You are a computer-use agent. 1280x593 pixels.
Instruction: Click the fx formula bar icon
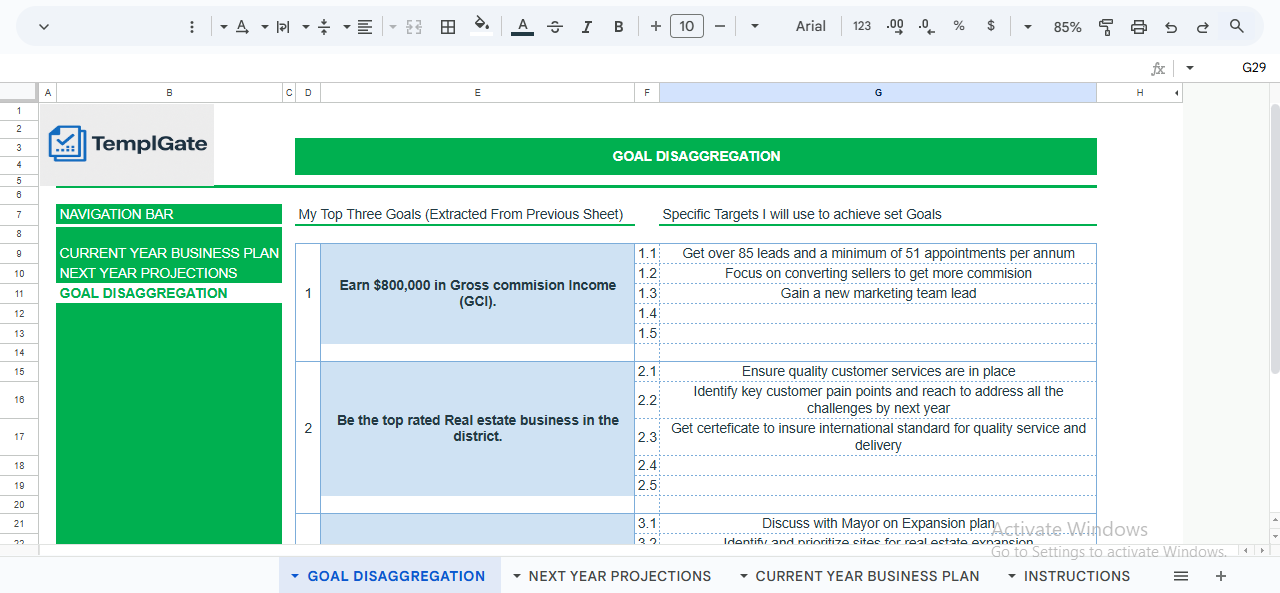(1158, 68)
